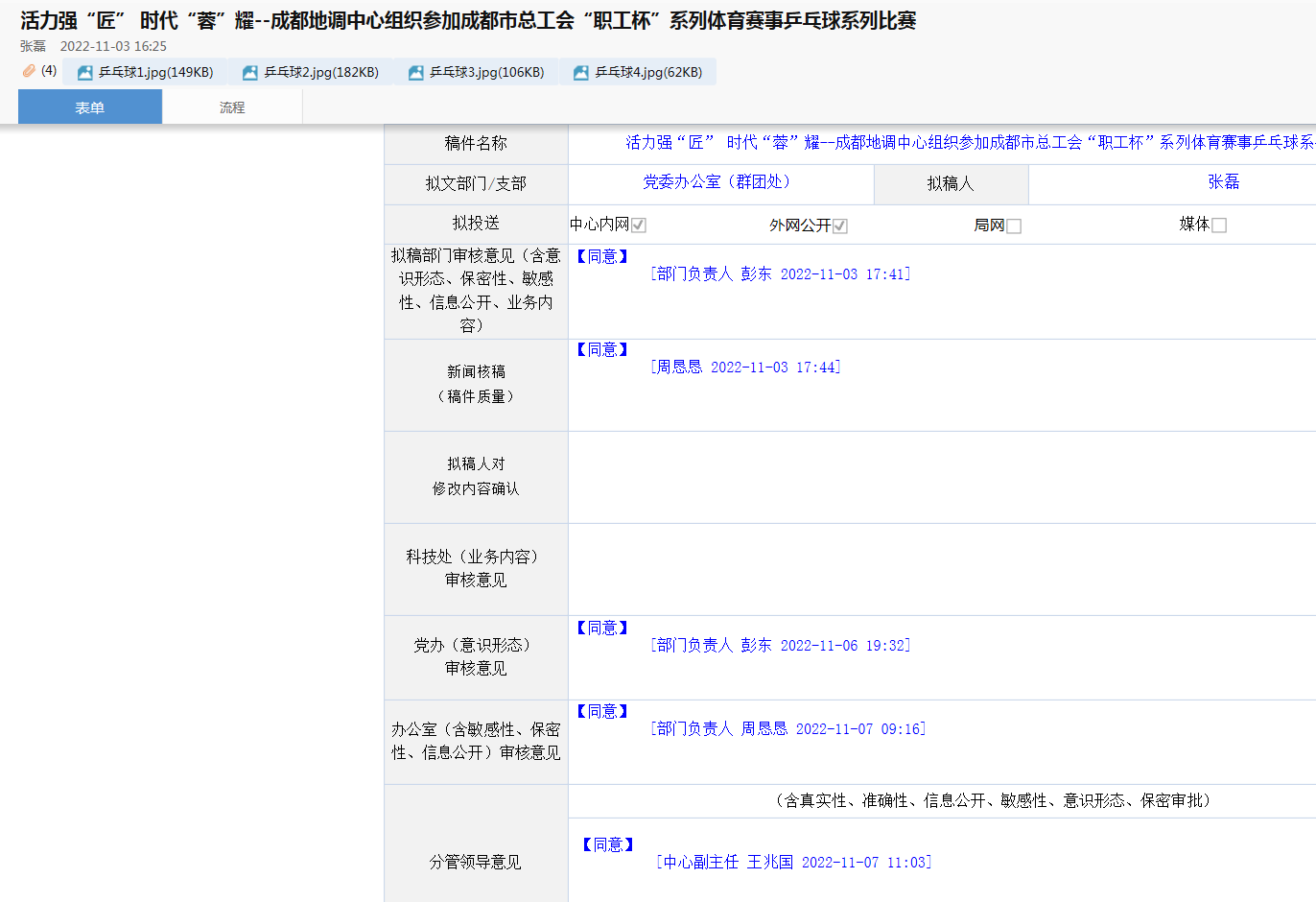Uncheck the 外网公开 checkbox
The height and width of the screenshot is (902, 1316).
pos(840,225)
